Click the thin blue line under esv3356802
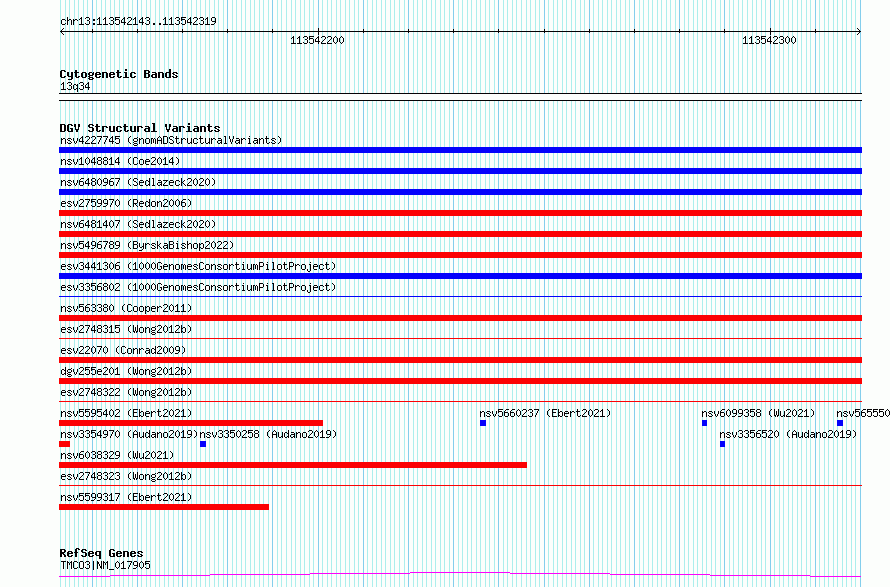Viewport: 890px width, 587px height. 460,296
